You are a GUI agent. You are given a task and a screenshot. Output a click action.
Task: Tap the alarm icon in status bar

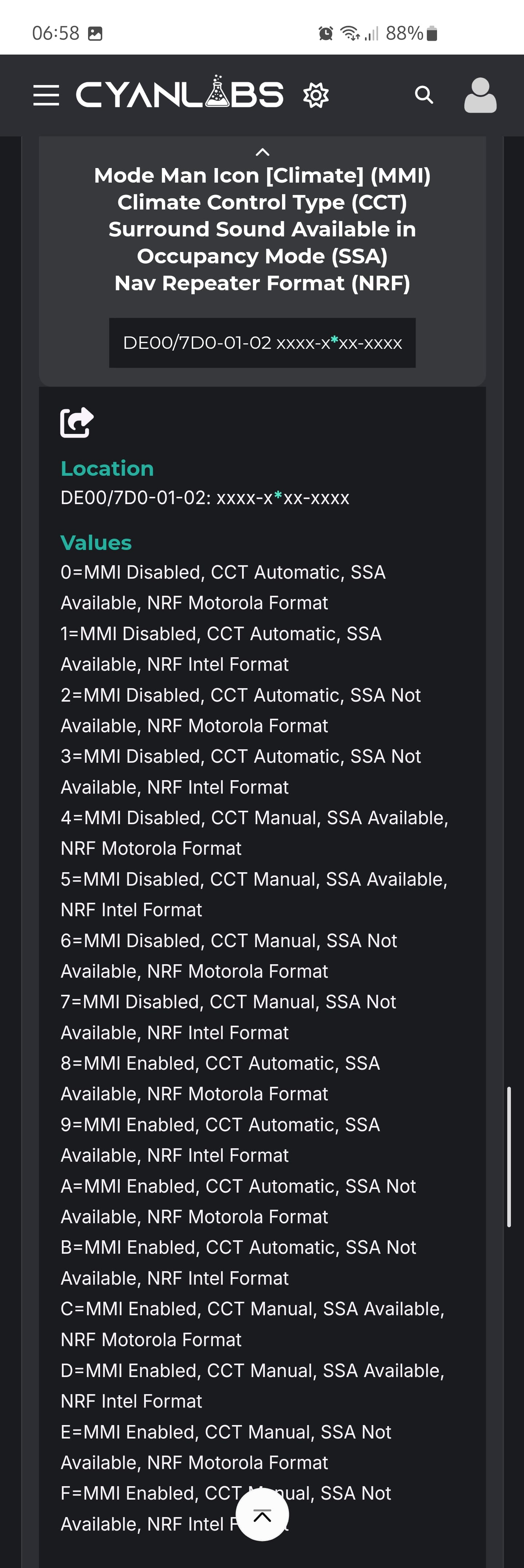pos(326,33)
